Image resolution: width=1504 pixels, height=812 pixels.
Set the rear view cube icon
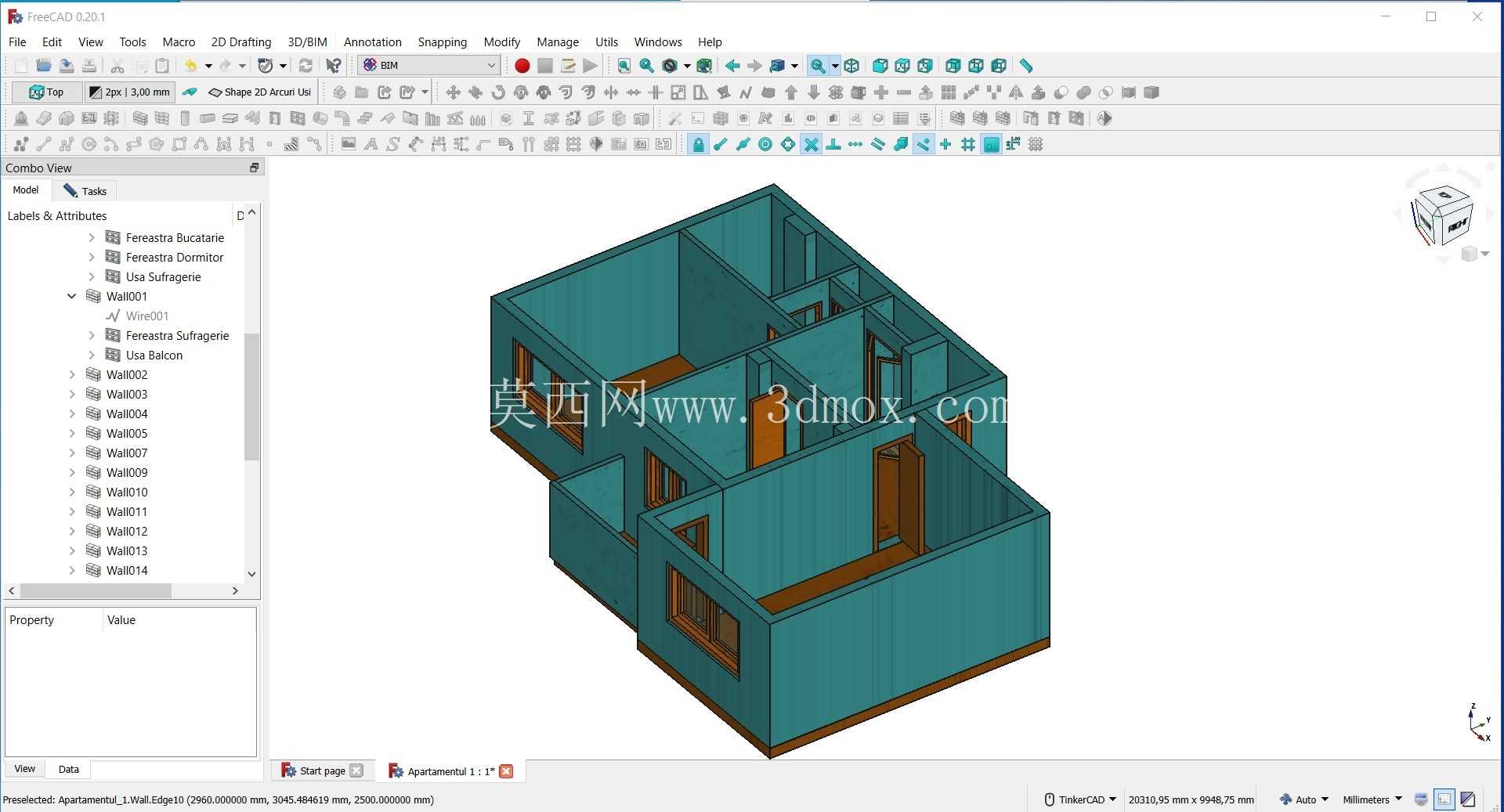(953, 66)
